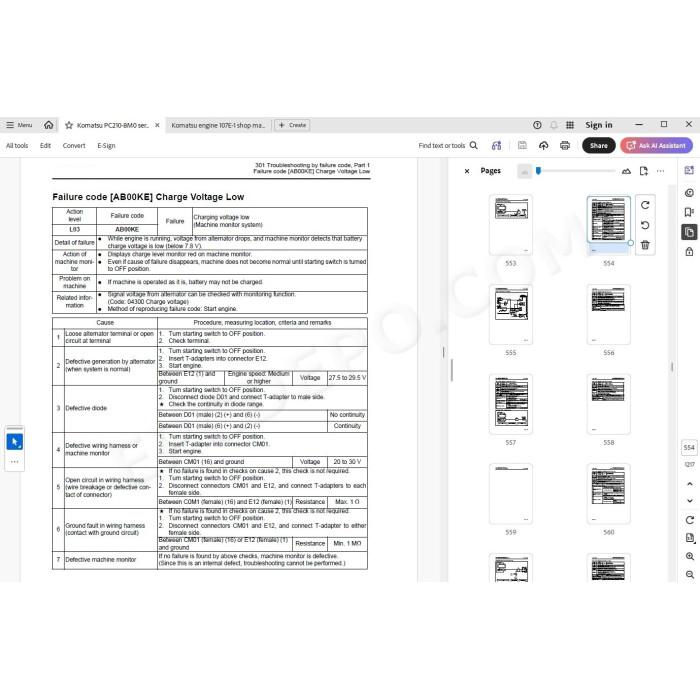
Task: Zoom out with magnifier minus icon
Action: (x=689, y=575)
